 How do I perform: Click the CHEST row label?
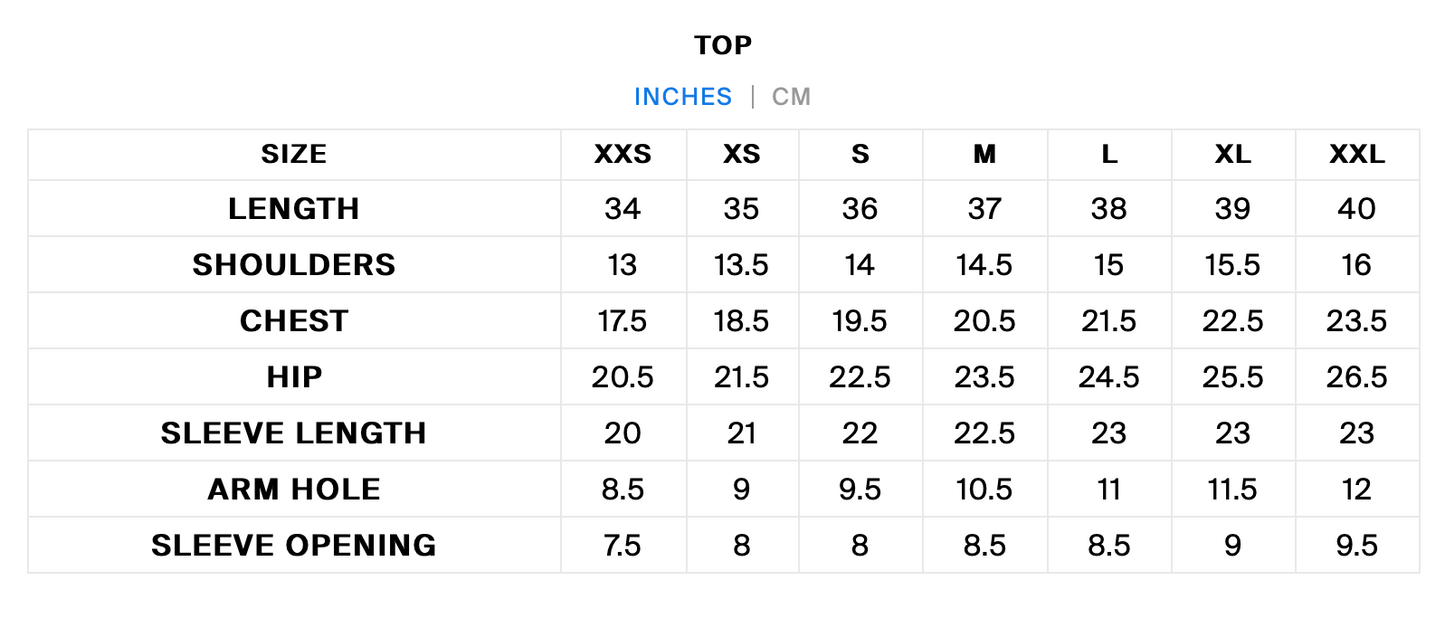294,321
